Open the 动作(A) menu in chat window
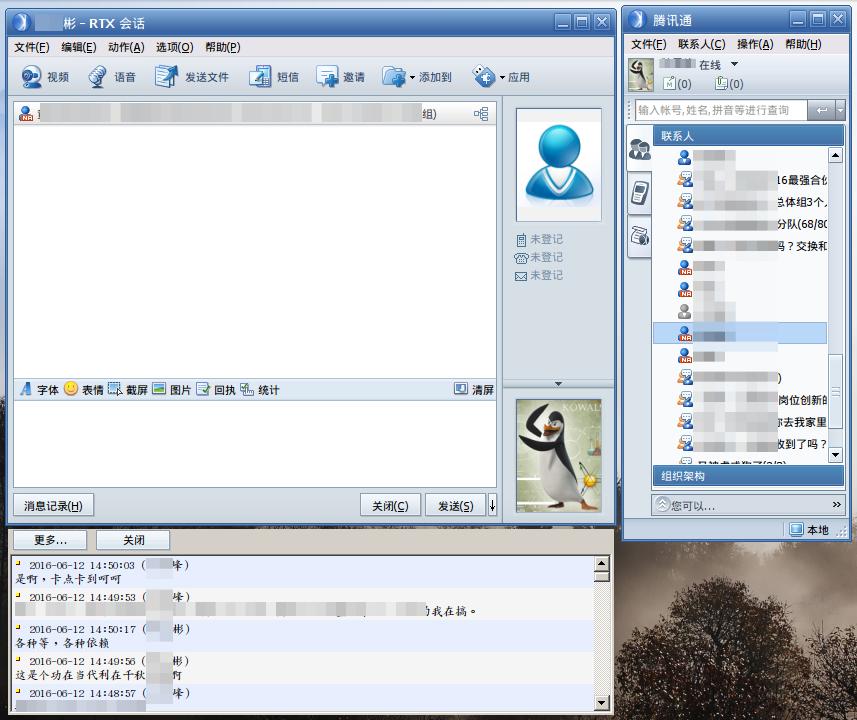This screenshot has width=857, height=720. (126, 47)
